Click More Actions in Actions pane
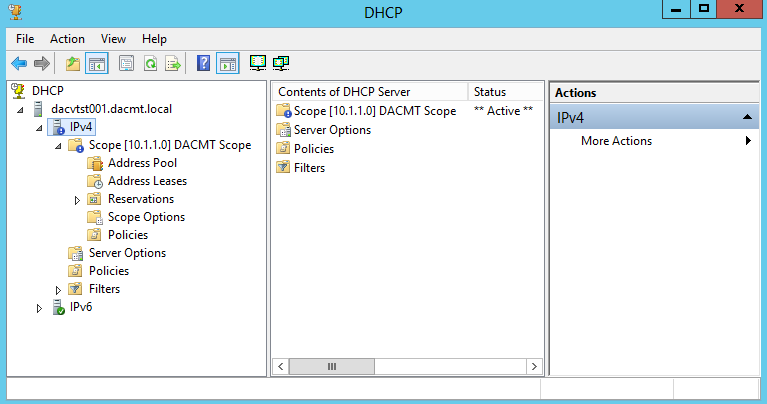767x404 pixels. [x=616, y=141]
